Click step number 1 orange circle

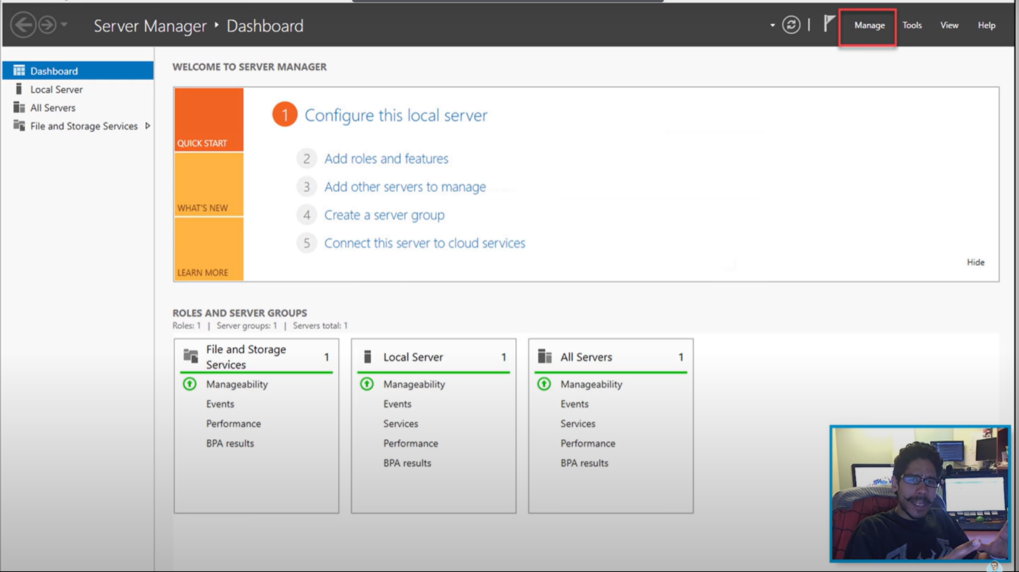tap(285, 114)
